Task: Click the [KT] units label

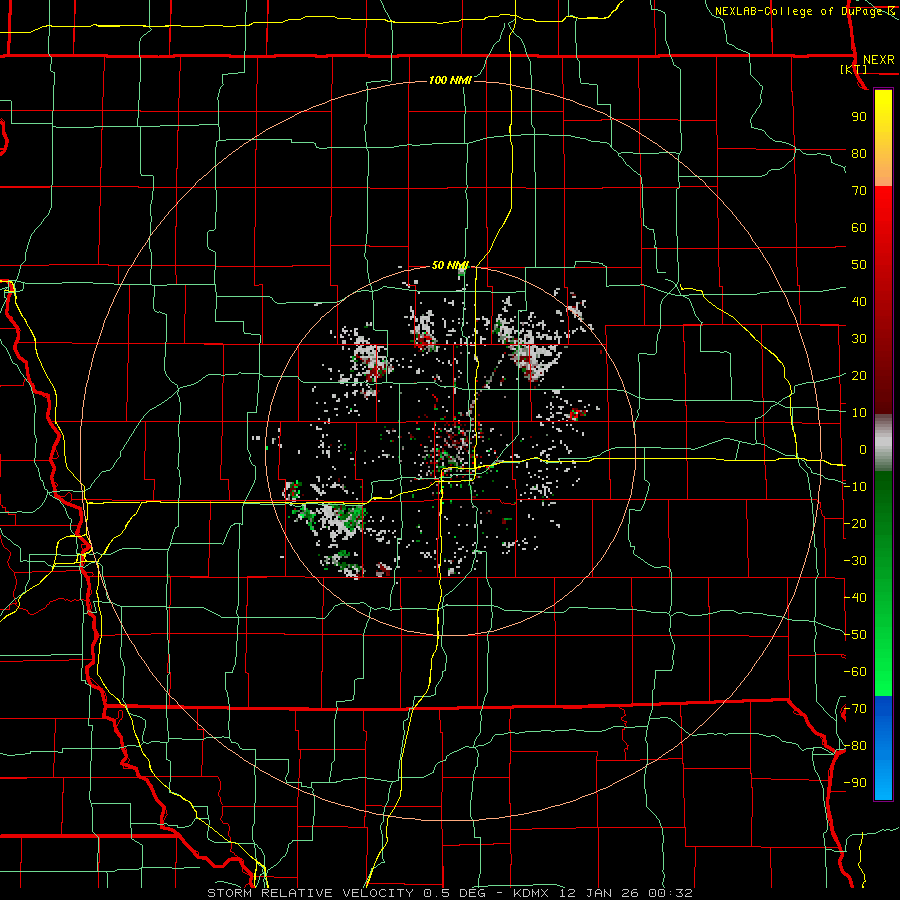Action: [x=854, y=69]
